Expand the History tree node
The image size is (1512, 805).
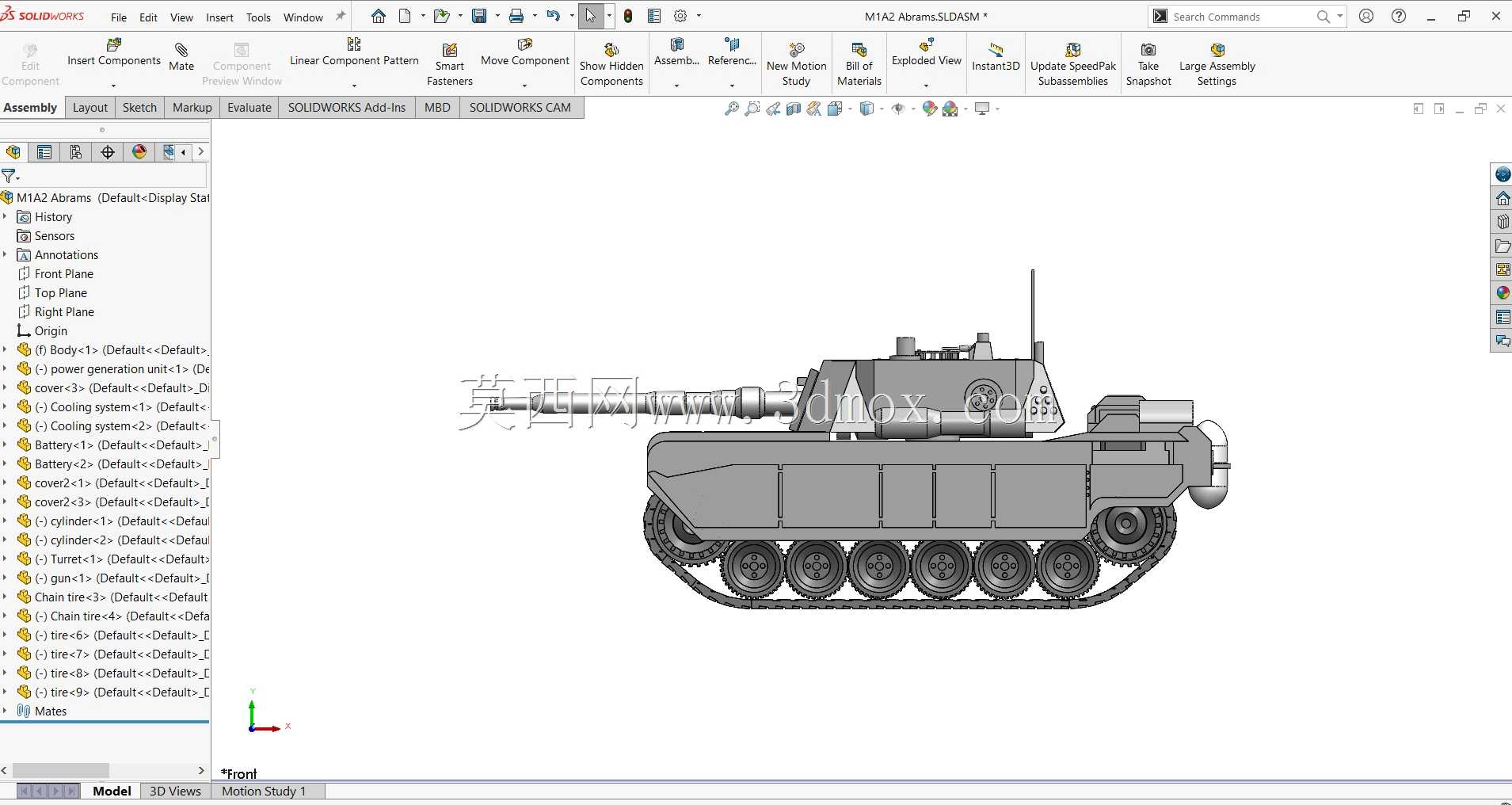tap(5, 216)
